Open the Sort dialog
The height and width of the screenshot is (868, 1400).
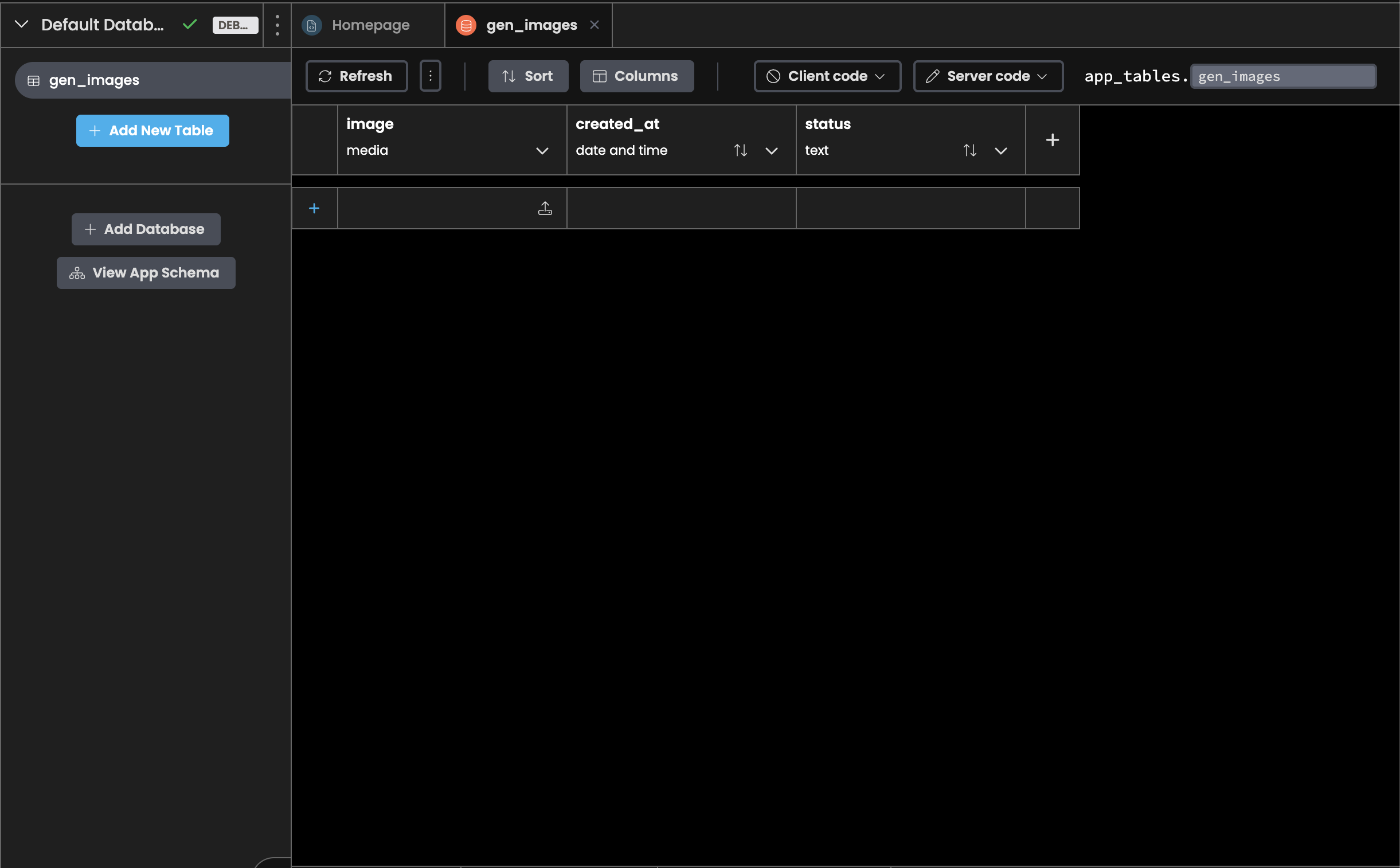point(527,76)
